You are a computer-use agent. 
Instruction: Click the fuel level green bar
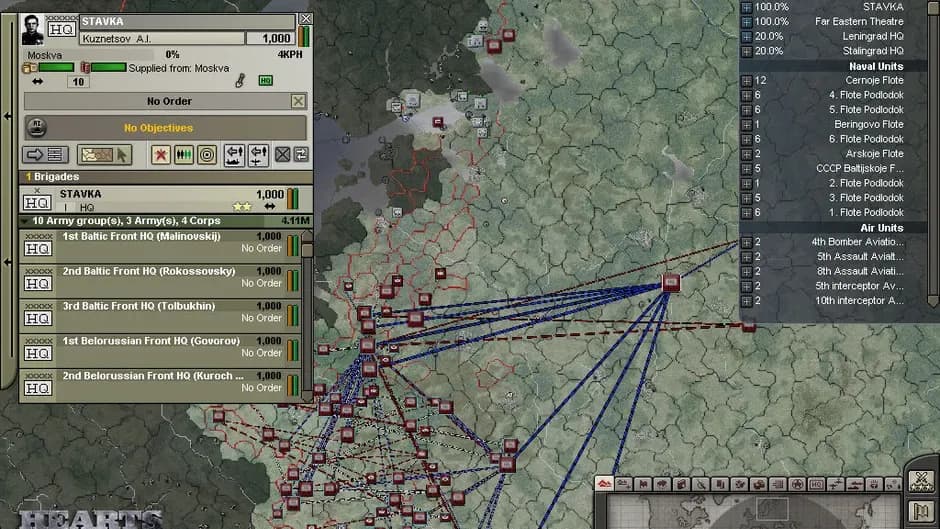pos(109,67)
